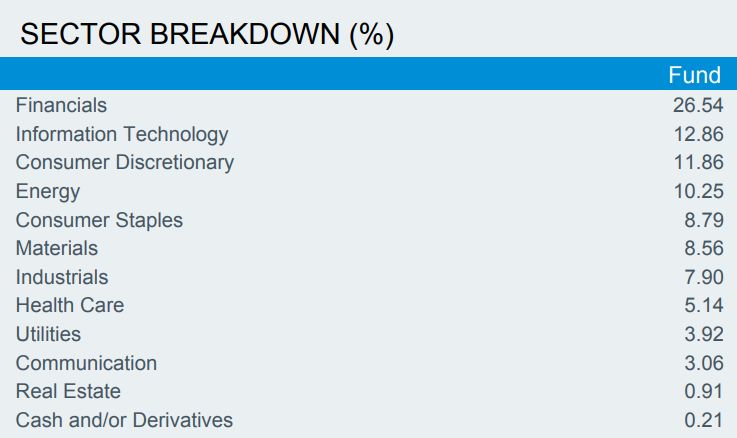This screenshot has width=737, height=438.
Task: Select the Health Care label
Action: [70, 306]
